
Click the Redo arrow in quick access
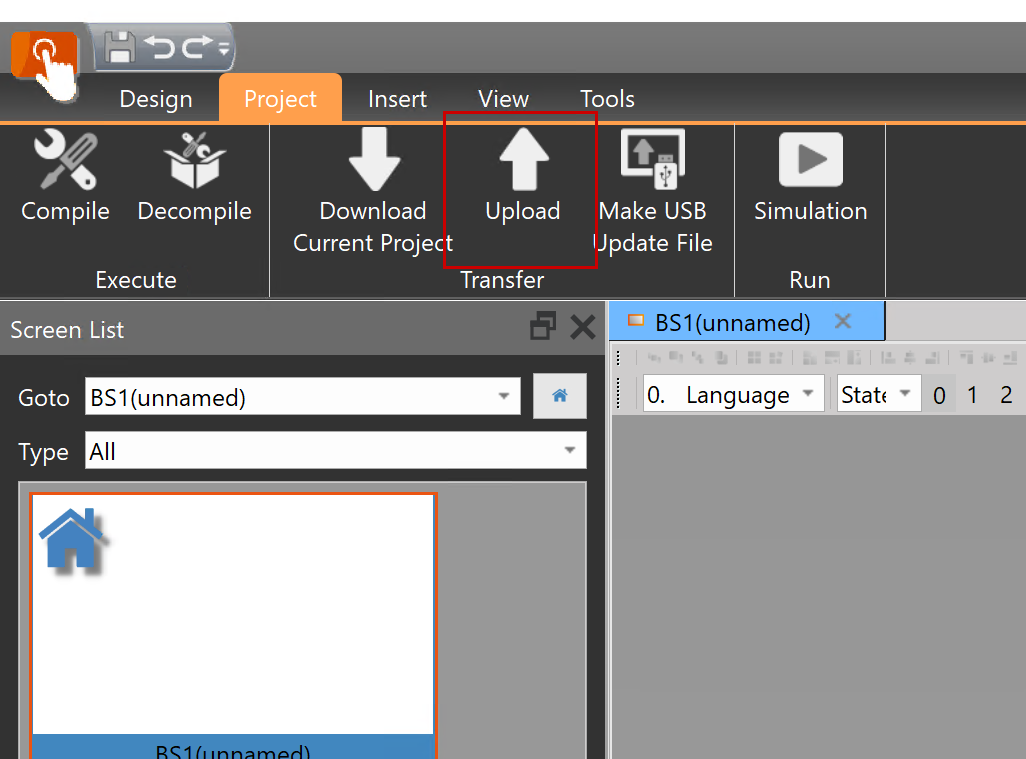click(x=196, y=47)
